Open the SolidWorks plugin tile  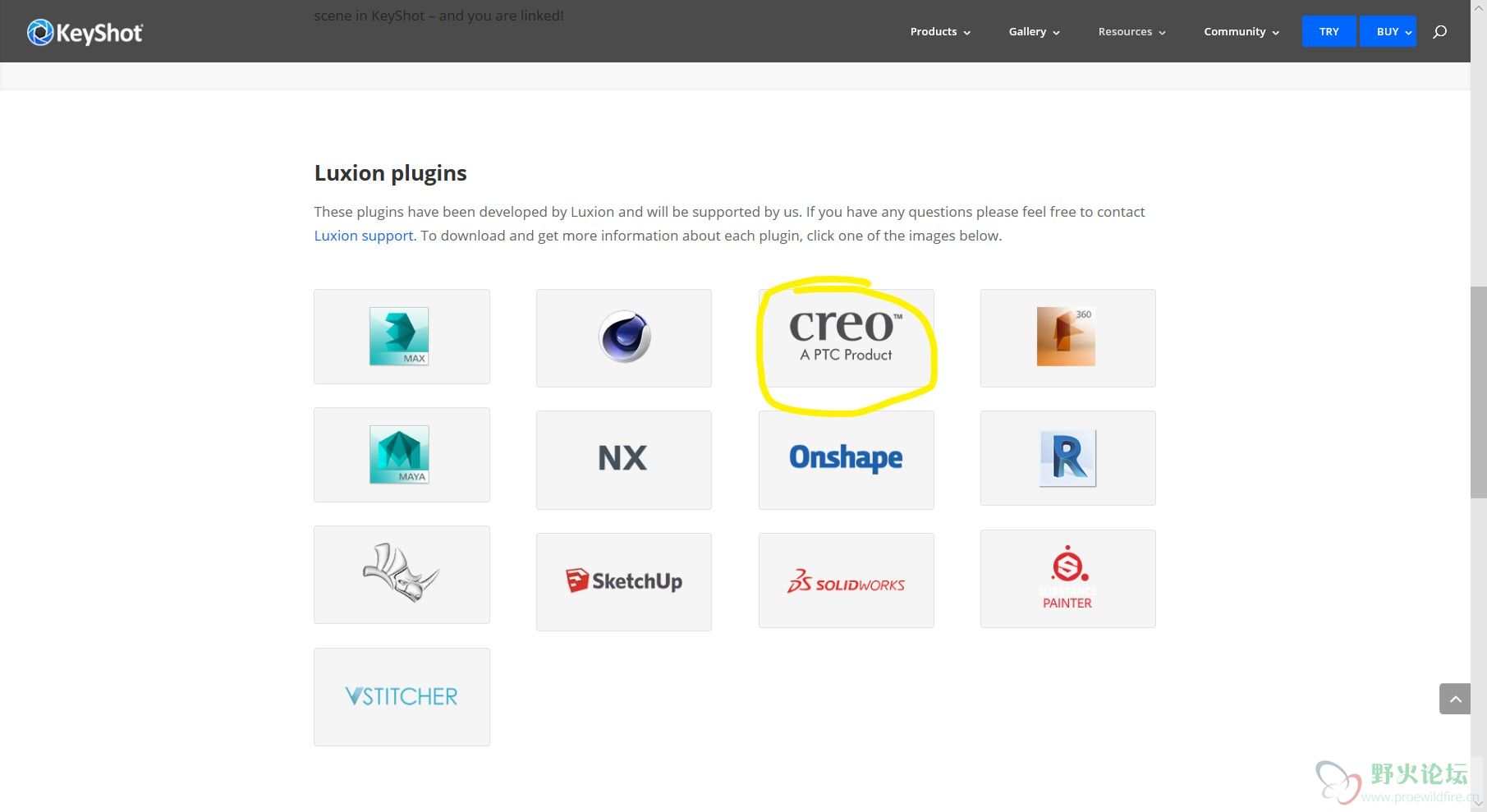coord(847,580)
